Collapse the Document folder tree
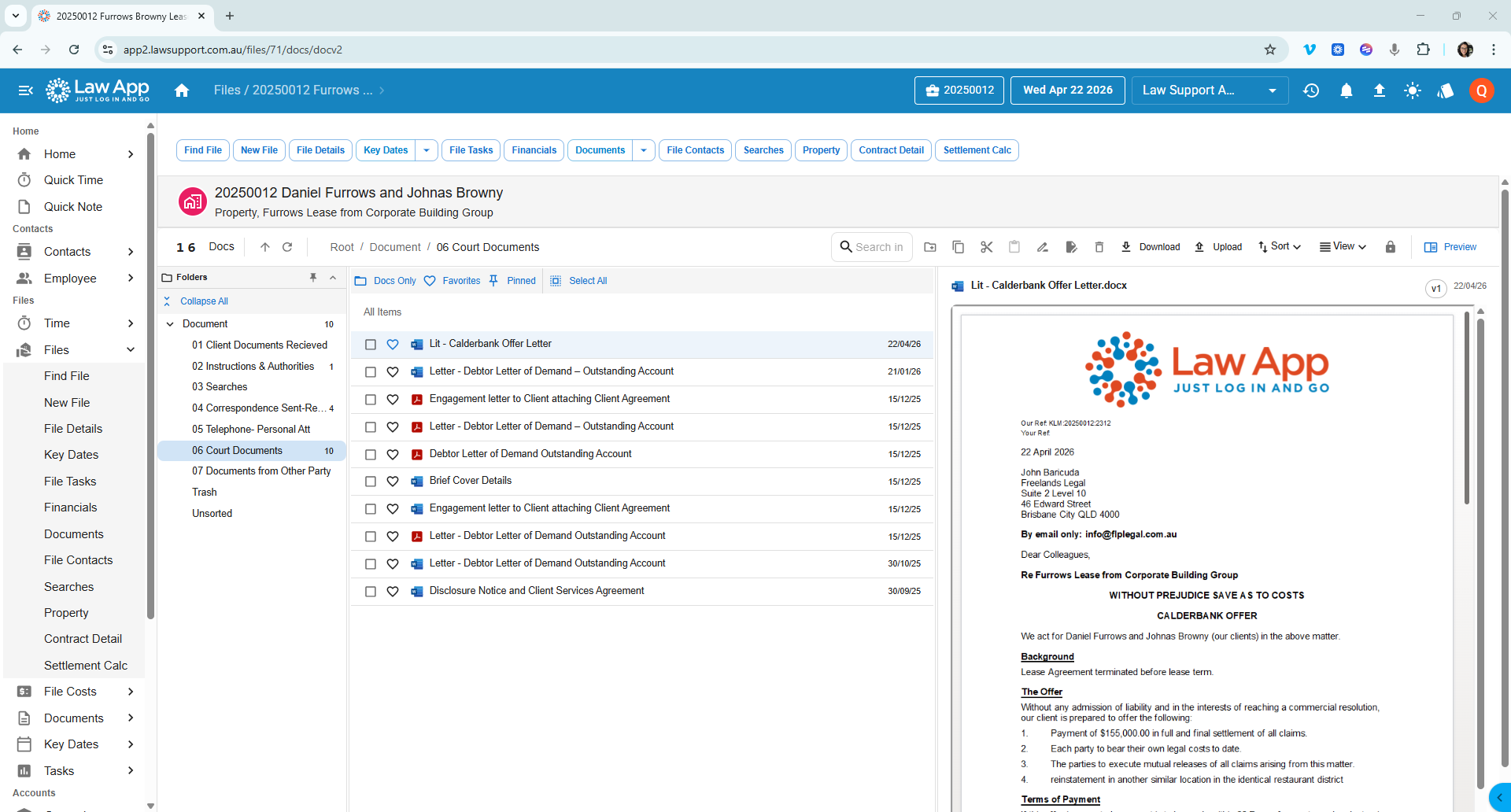Image resolution: width=1511 pixels, height=812 pixels. coord(169,323)
